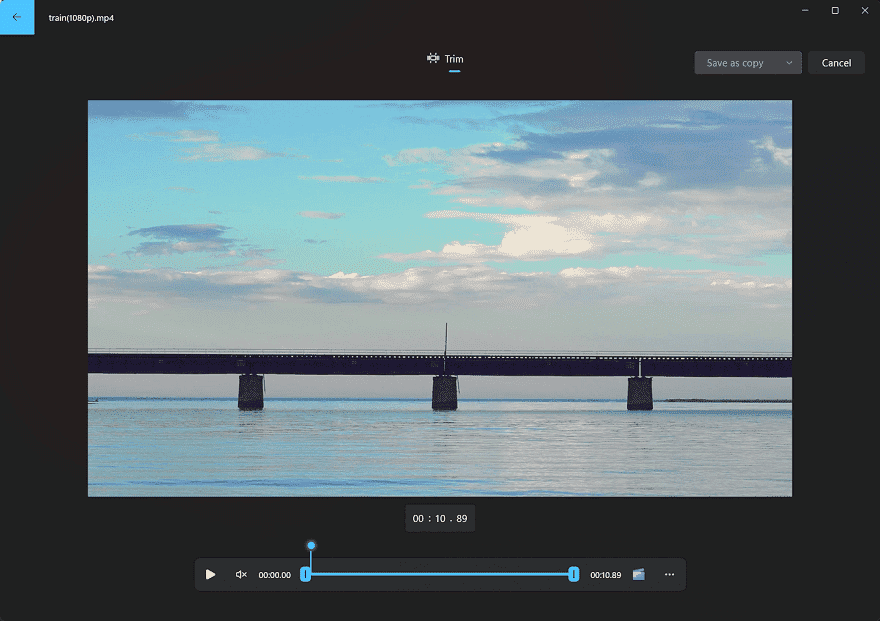880x621 pixels.
Task: Click the 00:00.00 start time label
Action: click(x=274, y=575)
